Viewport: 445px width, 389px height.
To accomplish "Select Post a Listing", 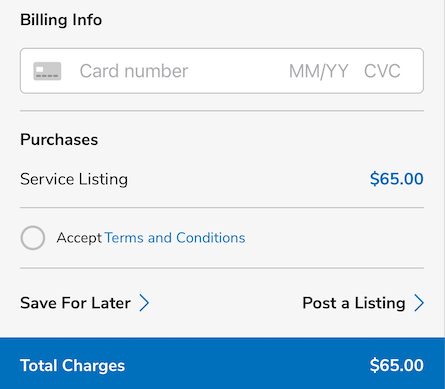I will point(354,303).
